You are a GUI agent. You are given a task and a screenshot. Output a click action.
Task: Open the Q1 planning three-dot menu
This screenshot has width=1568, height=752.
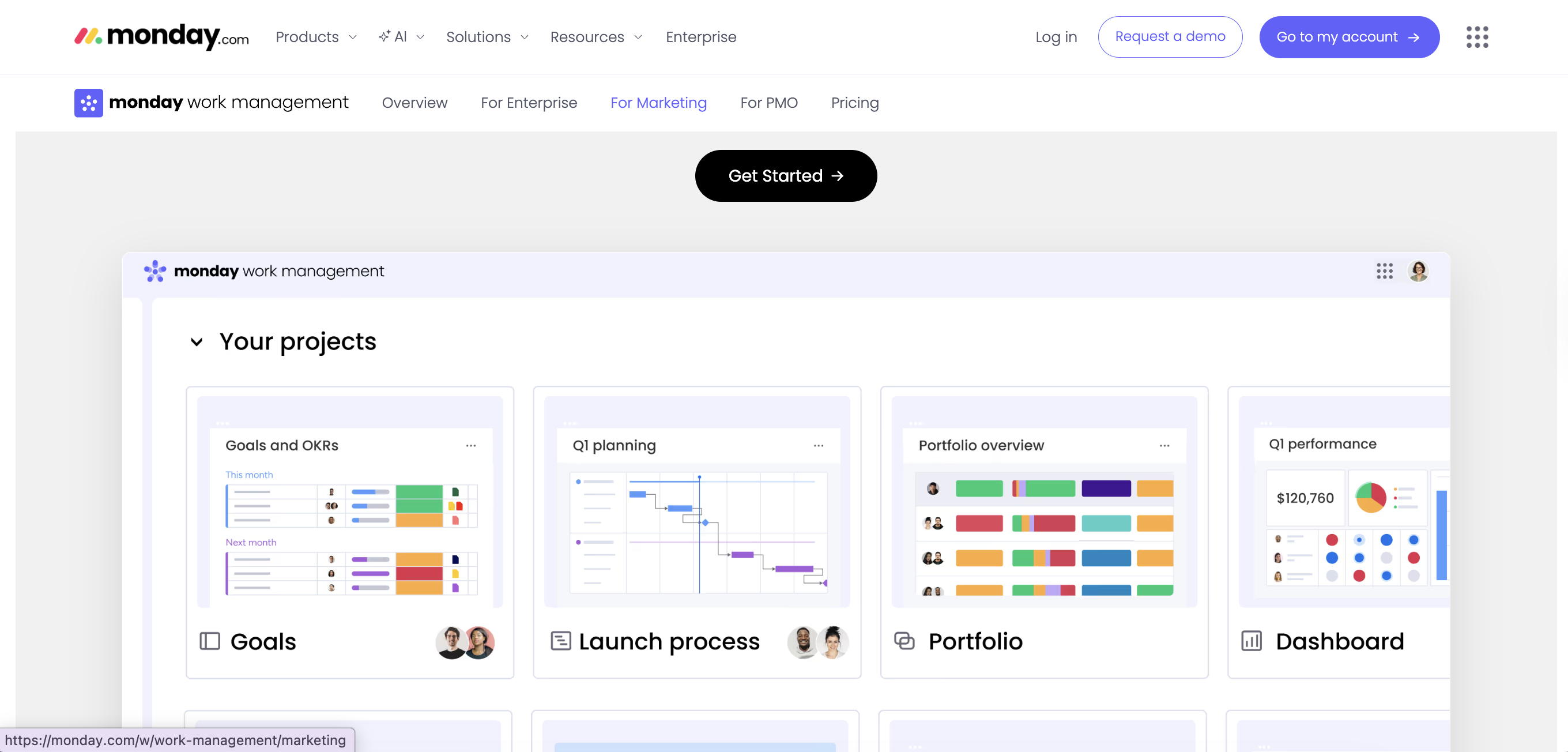tap(818, 446)
